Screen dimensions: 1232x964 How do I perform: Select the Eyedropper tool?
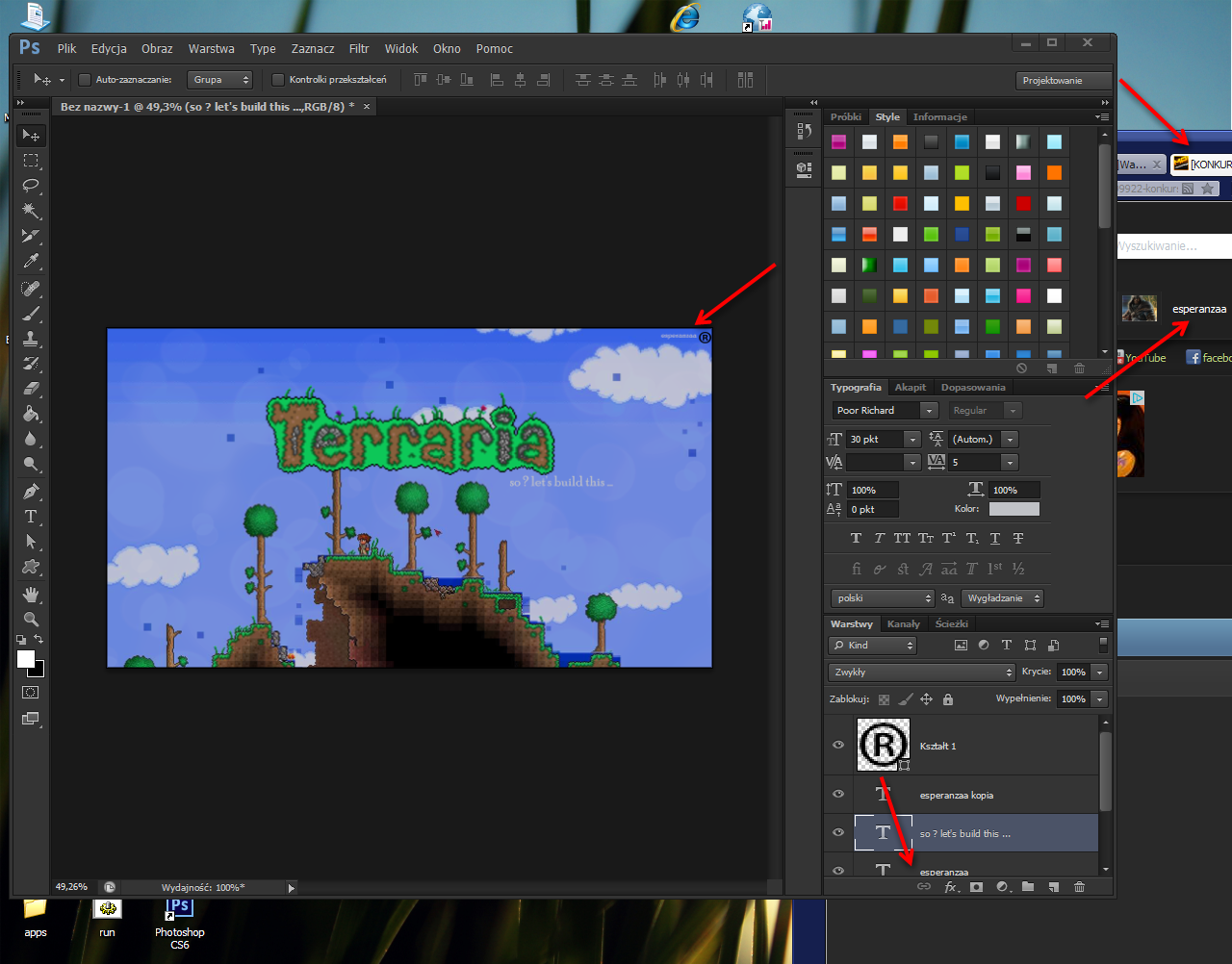point(32,261)
